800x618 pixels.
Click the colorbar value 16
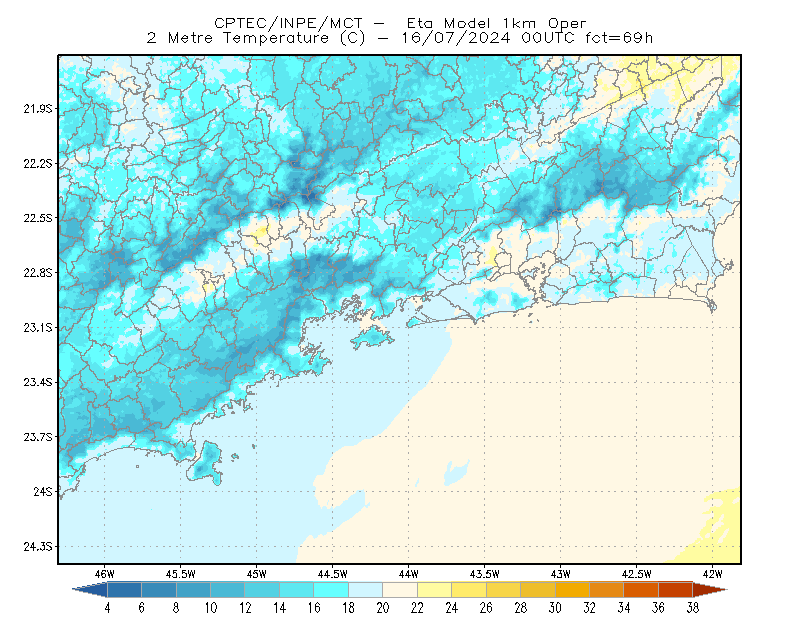coord(314,608)
